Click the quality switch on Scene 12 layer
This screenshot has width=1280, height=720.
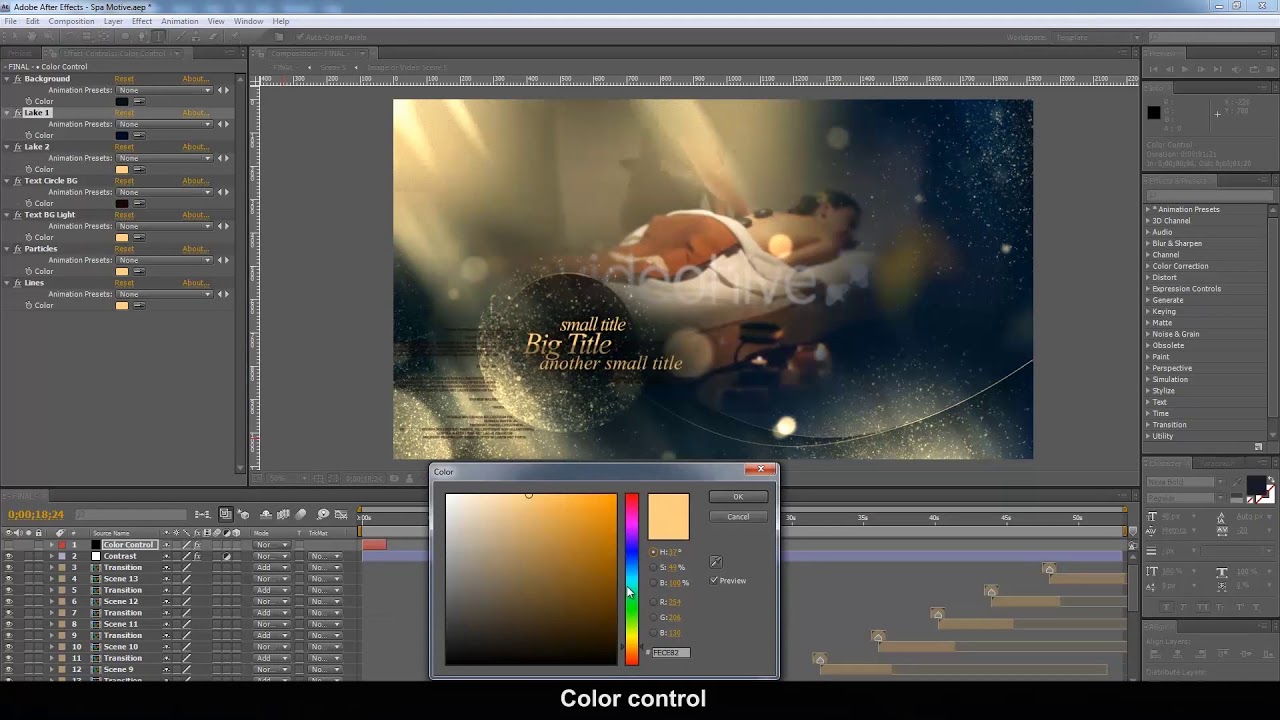186,601
